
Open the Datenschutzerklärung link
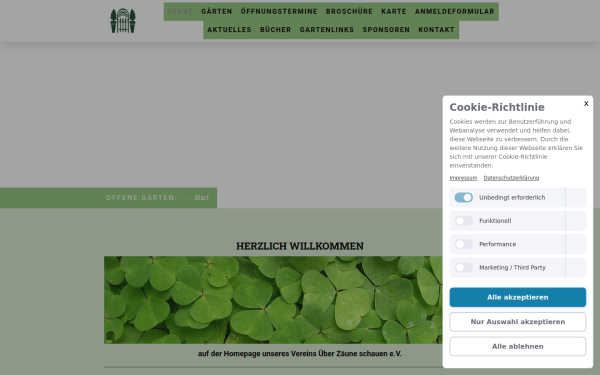coord(511,178)
